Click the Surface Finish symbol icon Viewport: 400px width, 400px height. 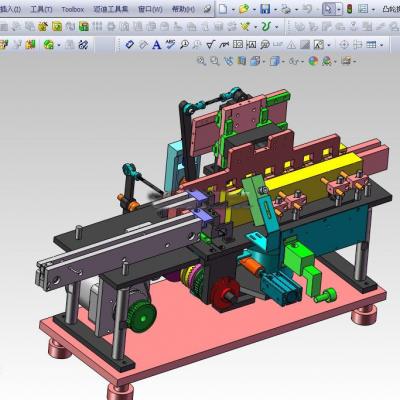[210, 44]
